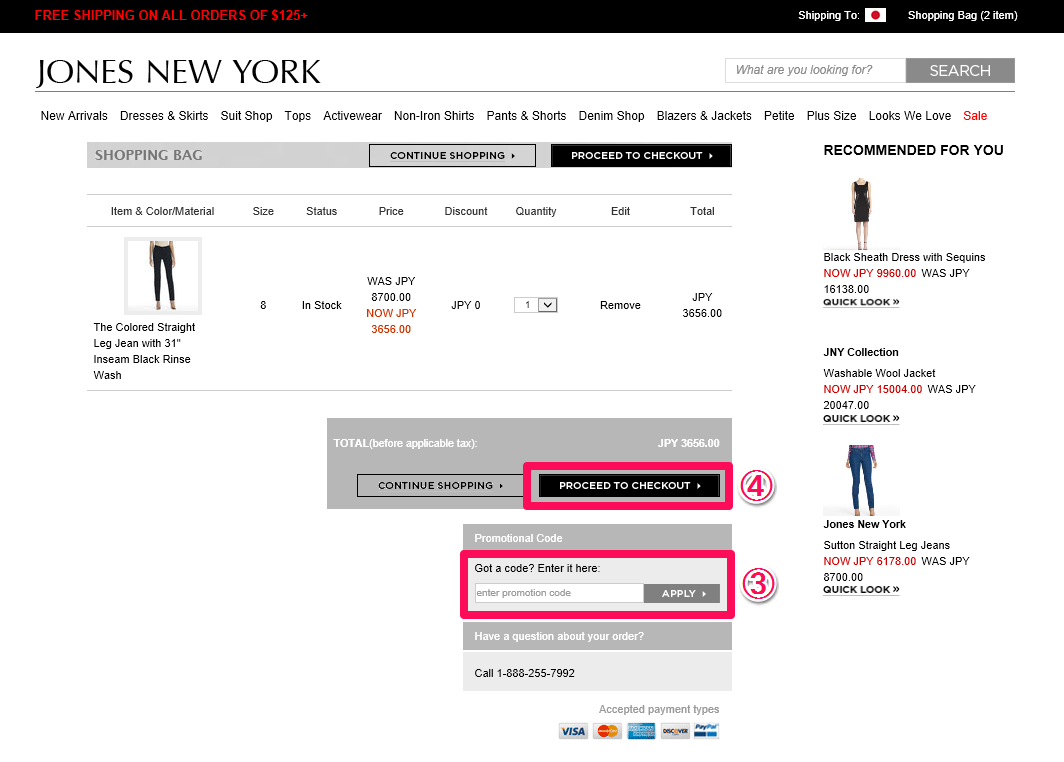Open Pants & Shorts category
This screenshot has height=762, width=1064.
(x=526, y=115)
